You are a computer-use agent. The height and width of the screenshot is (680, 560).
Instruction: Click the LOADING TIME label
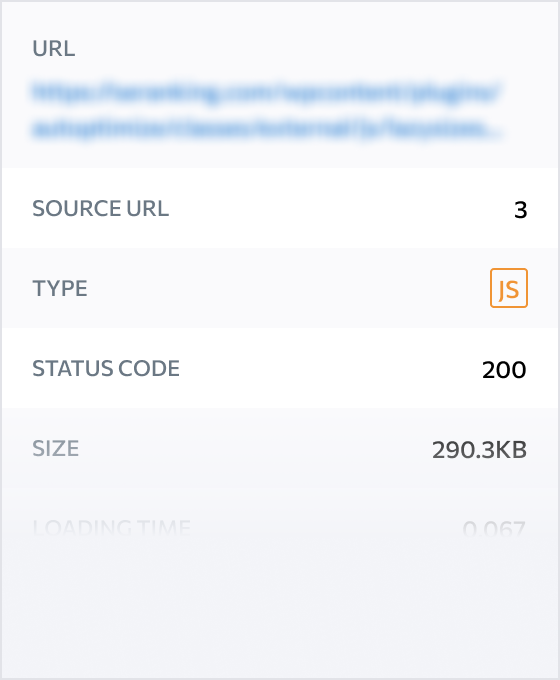click(111, 528)
